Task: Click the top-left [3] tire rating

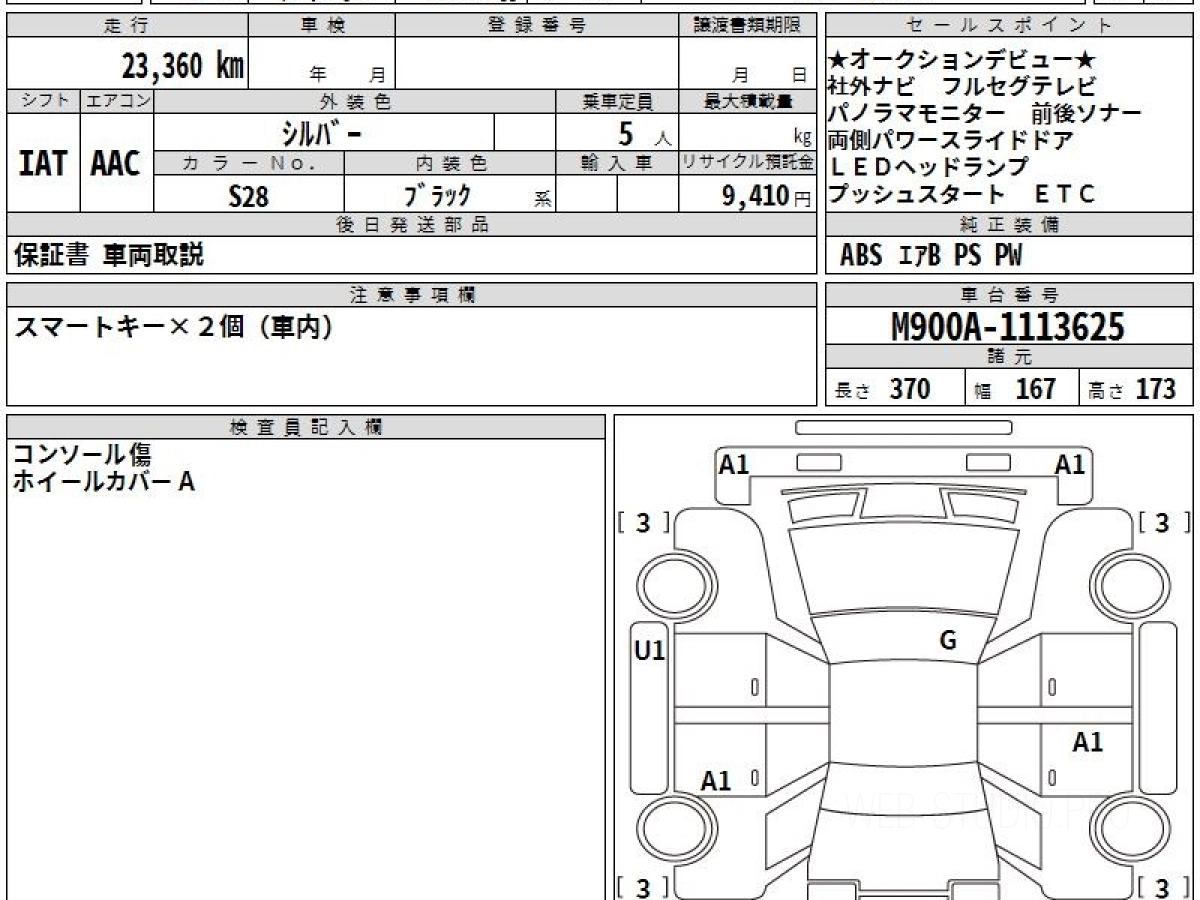Action: 643,523
